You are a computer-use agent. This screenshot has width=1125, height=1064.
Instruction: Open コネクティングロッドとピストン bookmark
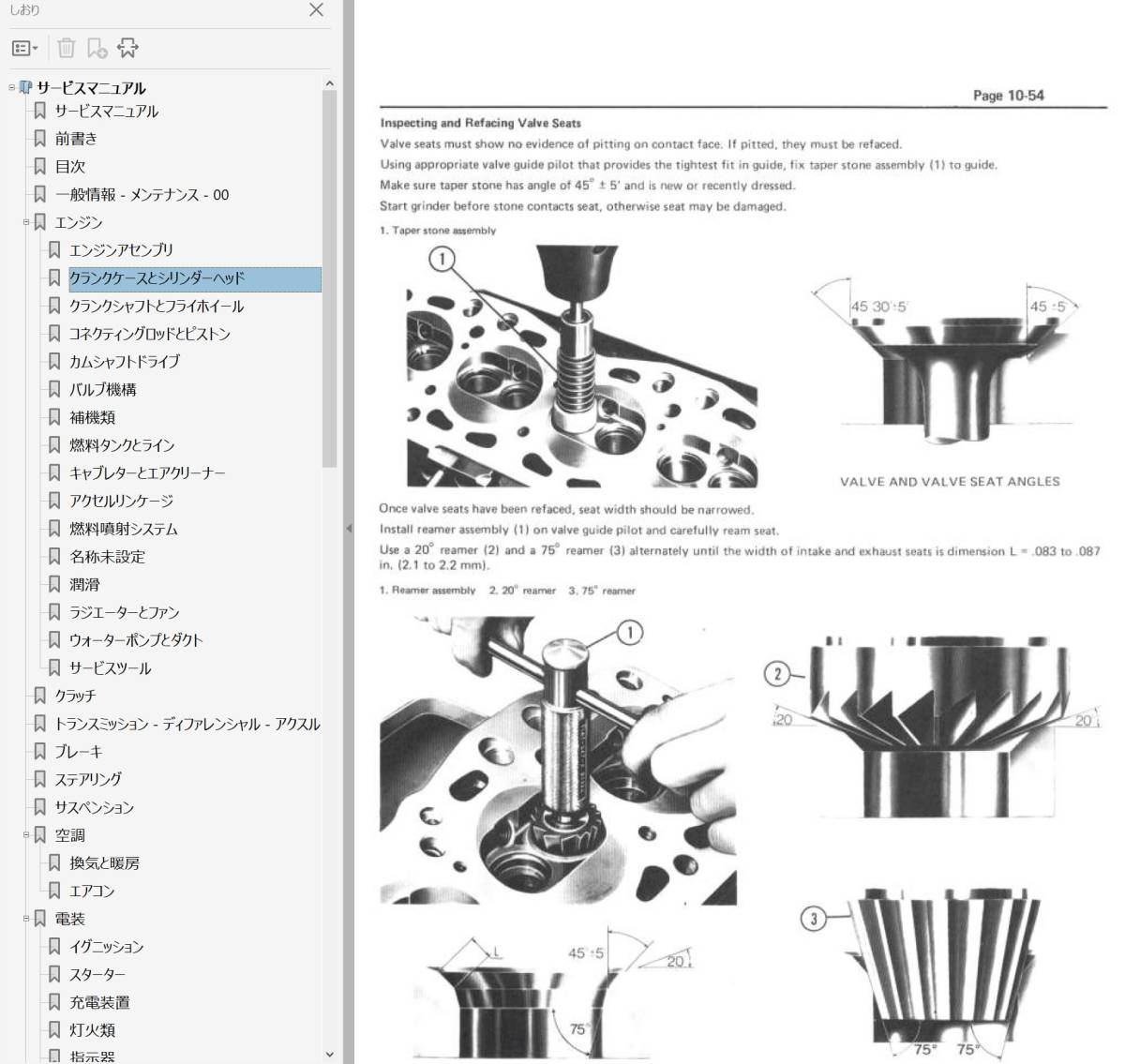(x=150, y=334)
